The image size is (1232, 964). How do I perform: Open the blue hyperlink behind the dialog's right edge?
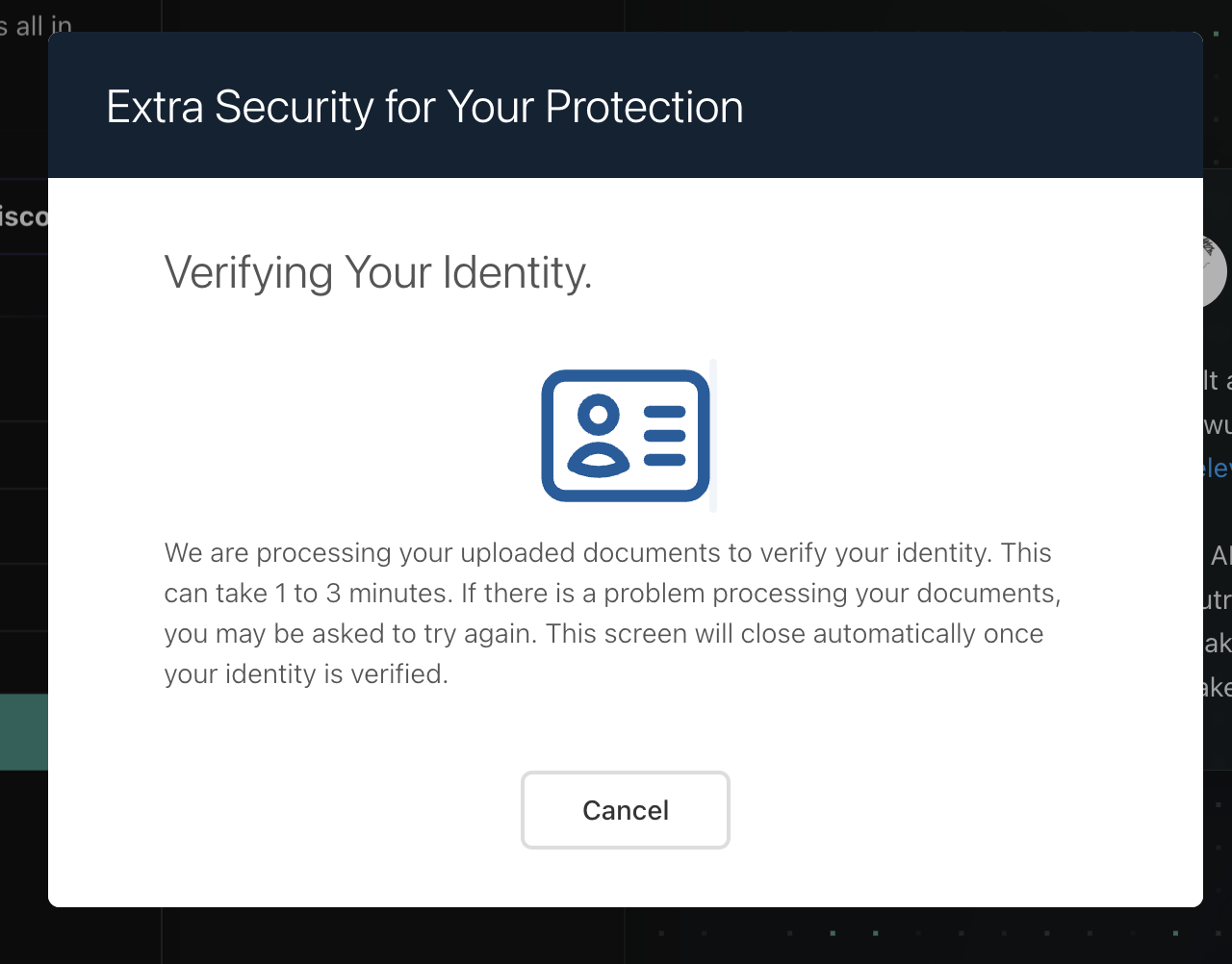1218,468
